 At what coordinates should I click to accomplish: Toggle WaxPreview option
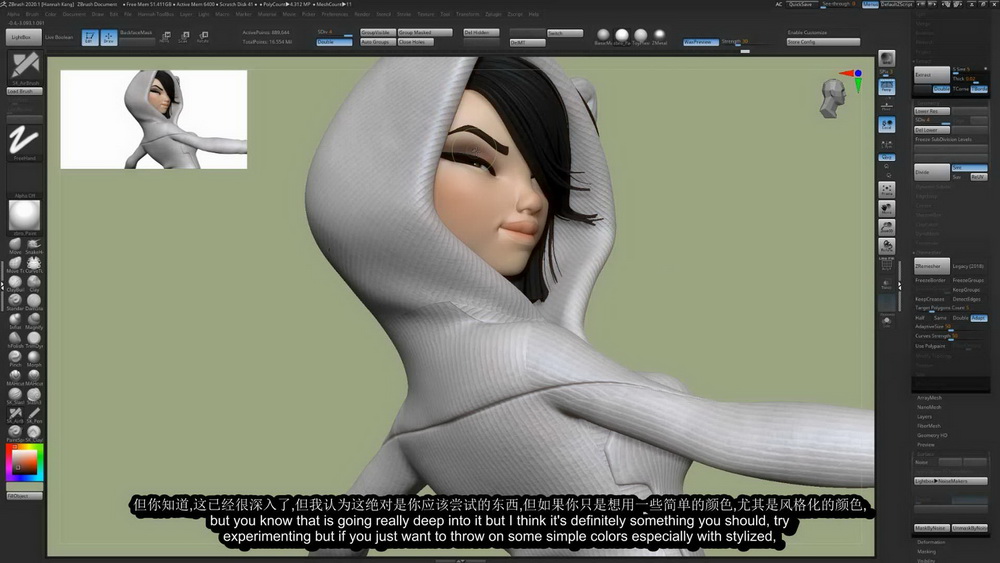tap(700, 42)
